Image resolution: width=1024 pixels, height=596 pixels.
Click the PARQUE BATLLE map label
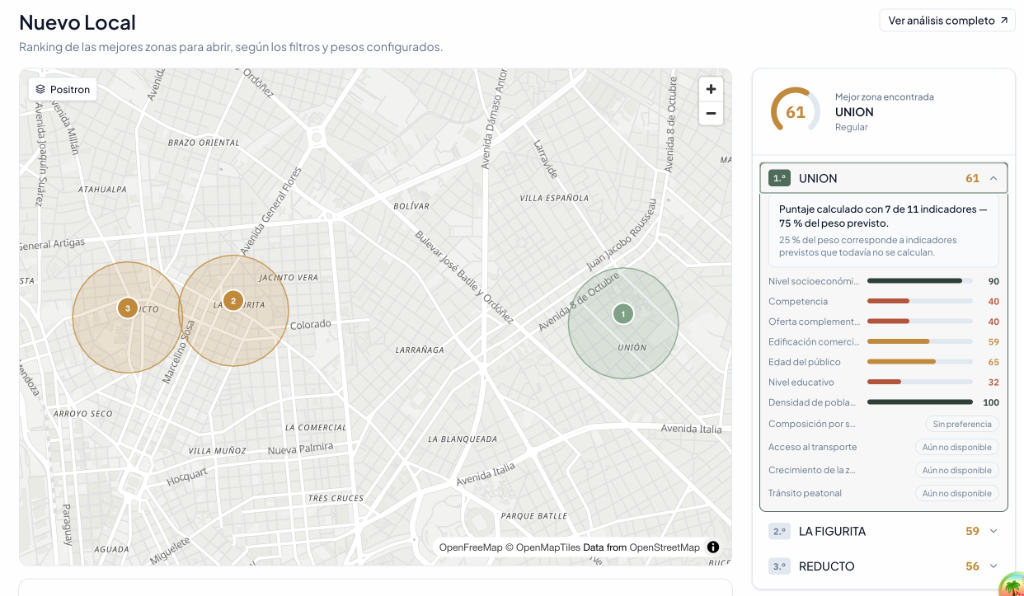coord(534,516)
